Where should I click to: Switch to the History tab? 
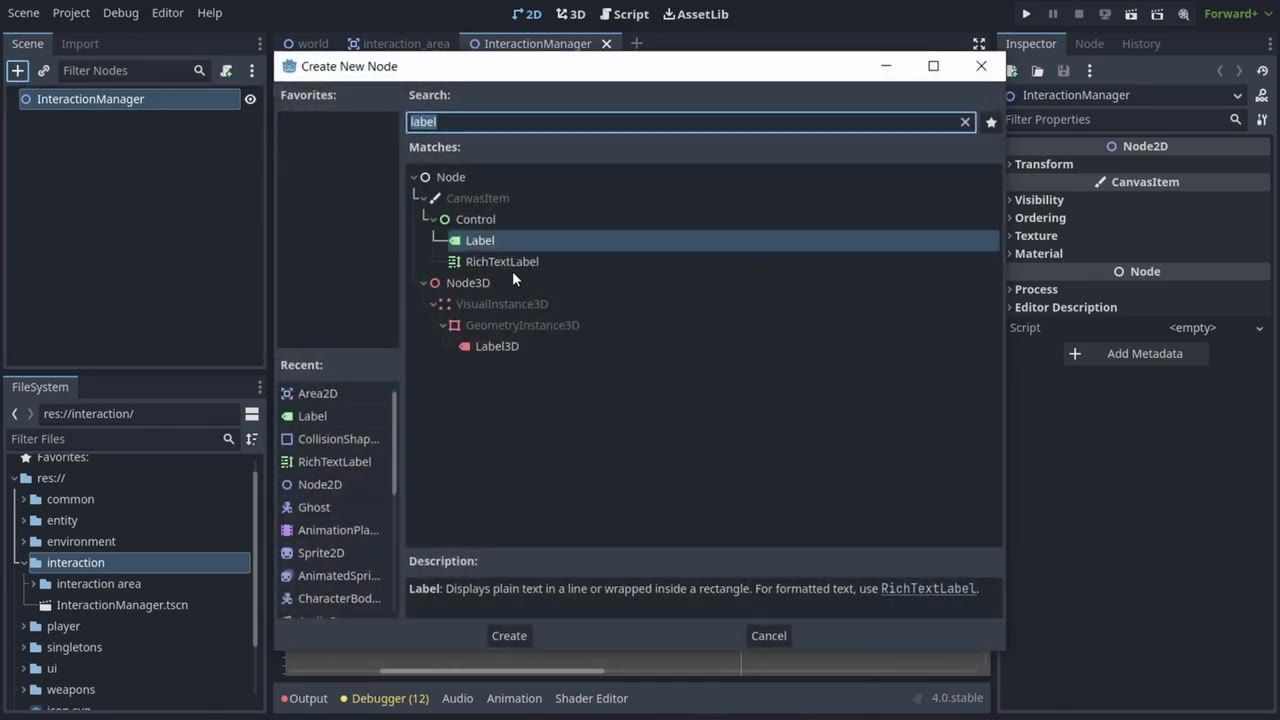click(x=1141, y=44)
